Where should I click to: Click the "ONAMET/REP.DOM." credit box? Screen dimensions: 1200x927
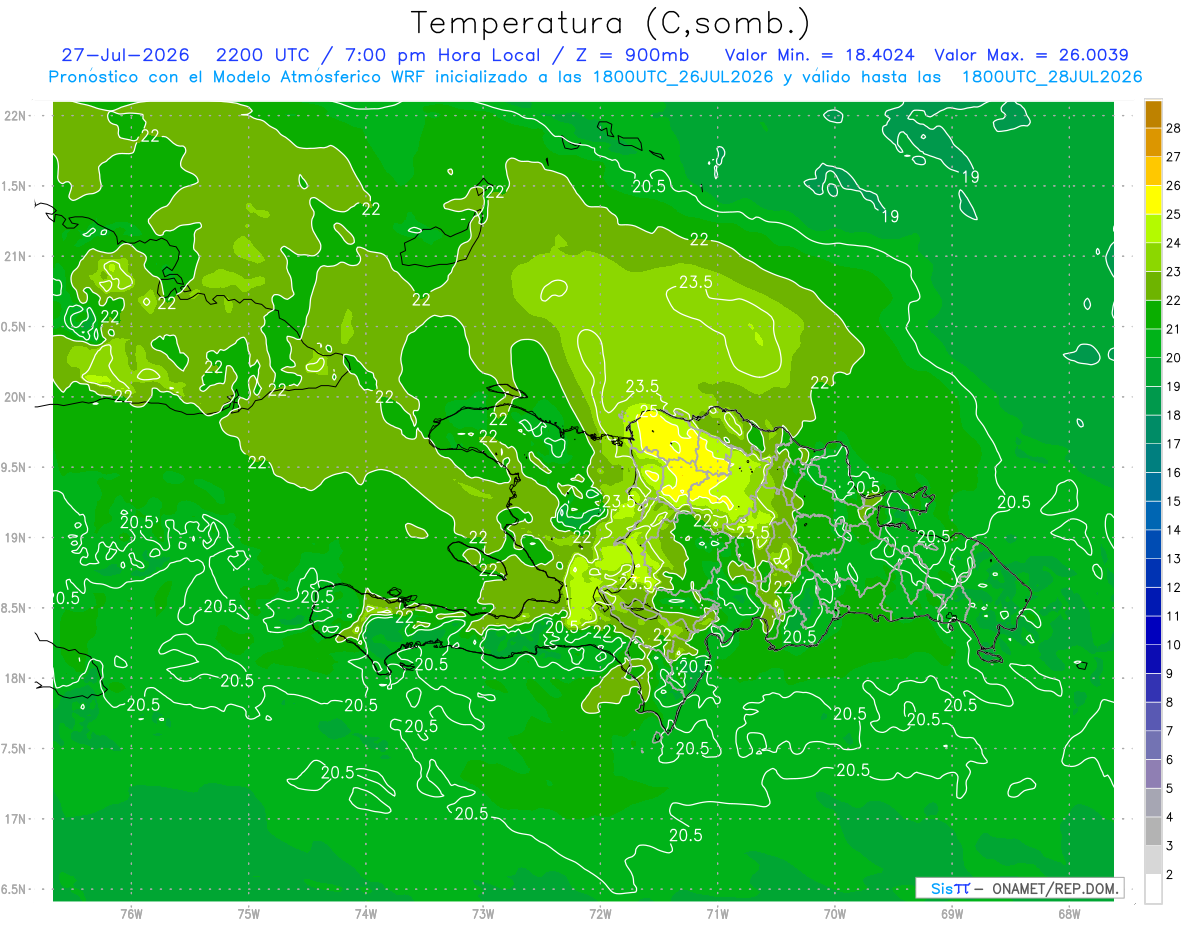[1019, 888]
